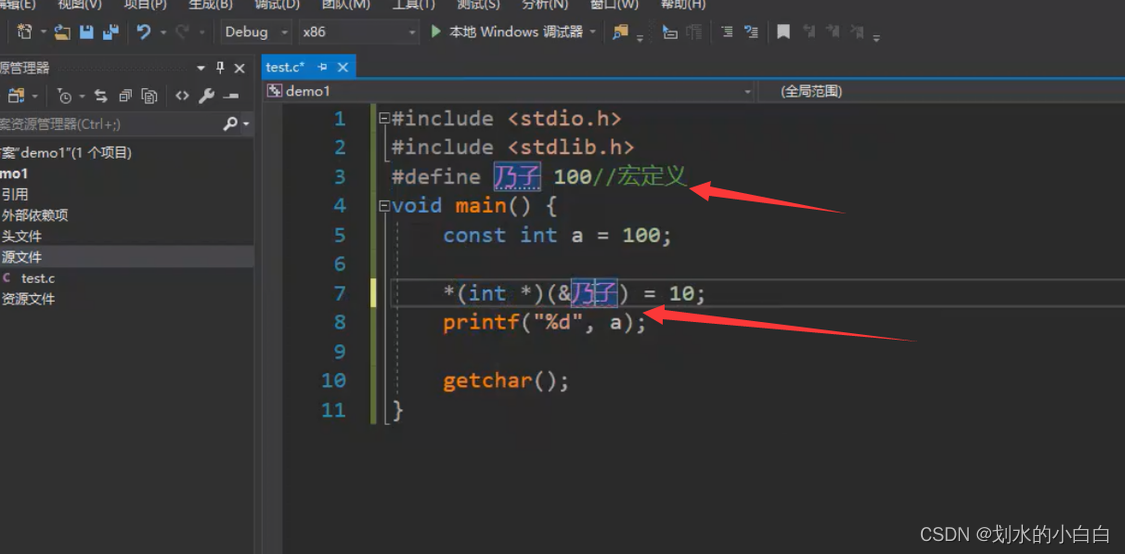The height and width of the screenshot is (554, 1125).
Task: Toggle a bookmark on the current line
Action: click(783, 32)
